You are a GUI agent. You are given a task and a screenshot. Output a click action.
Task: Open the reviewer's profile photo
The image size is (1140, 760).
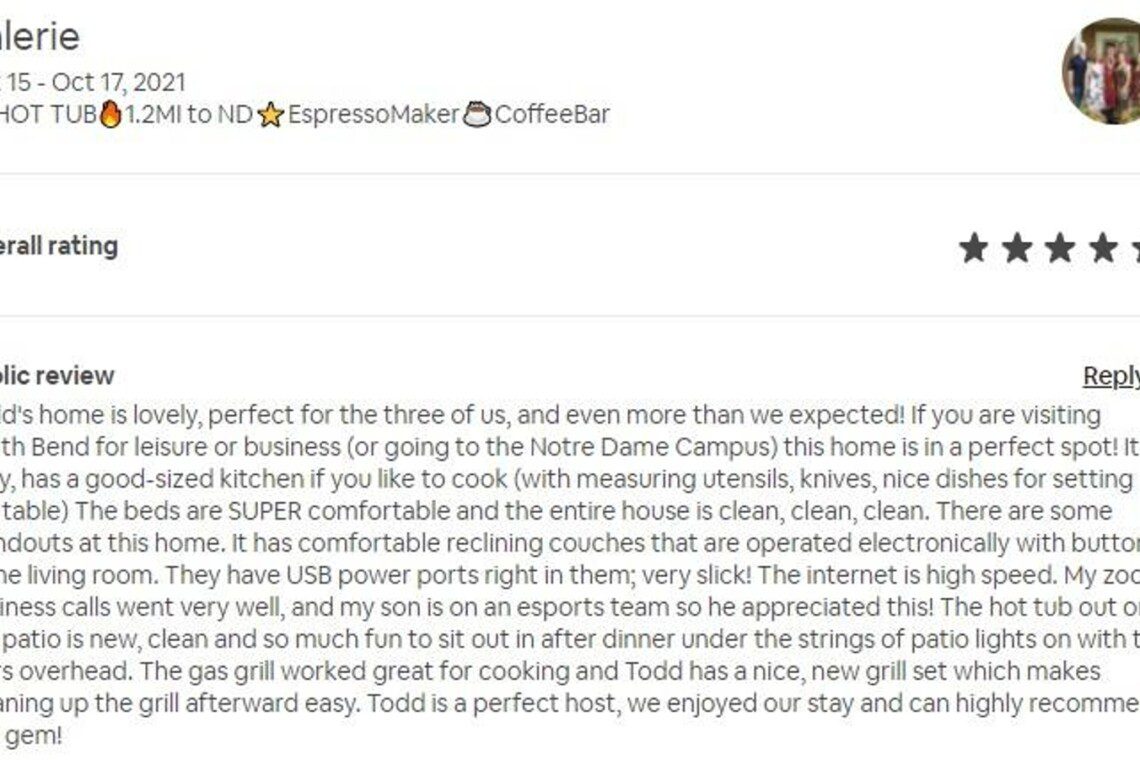pos(1101,71)
